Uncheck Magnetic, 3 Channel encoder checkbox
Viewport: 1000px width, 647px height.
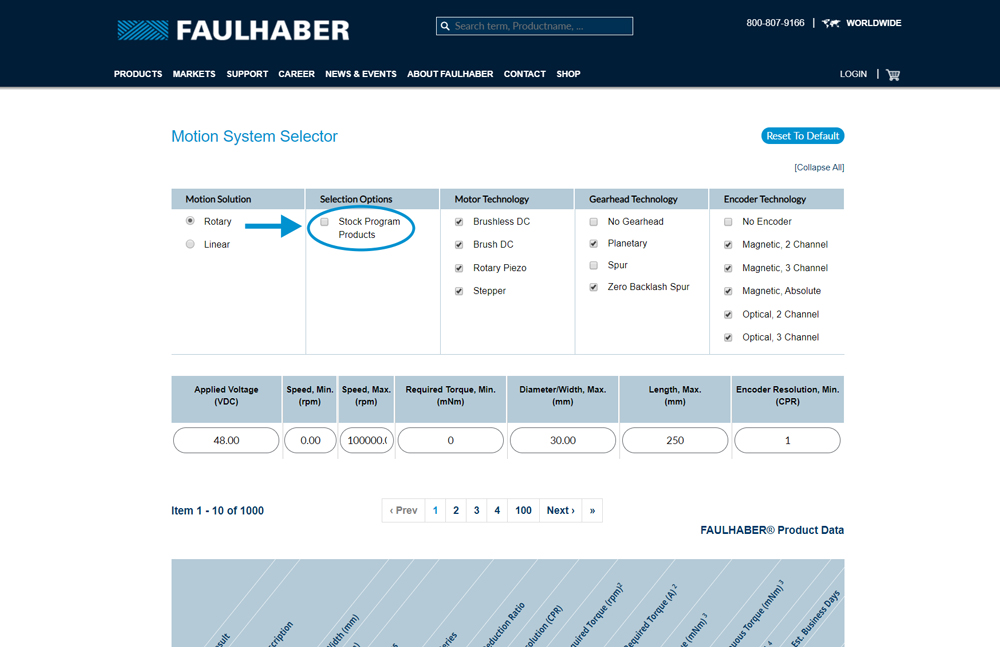click(x=728, y=268)
